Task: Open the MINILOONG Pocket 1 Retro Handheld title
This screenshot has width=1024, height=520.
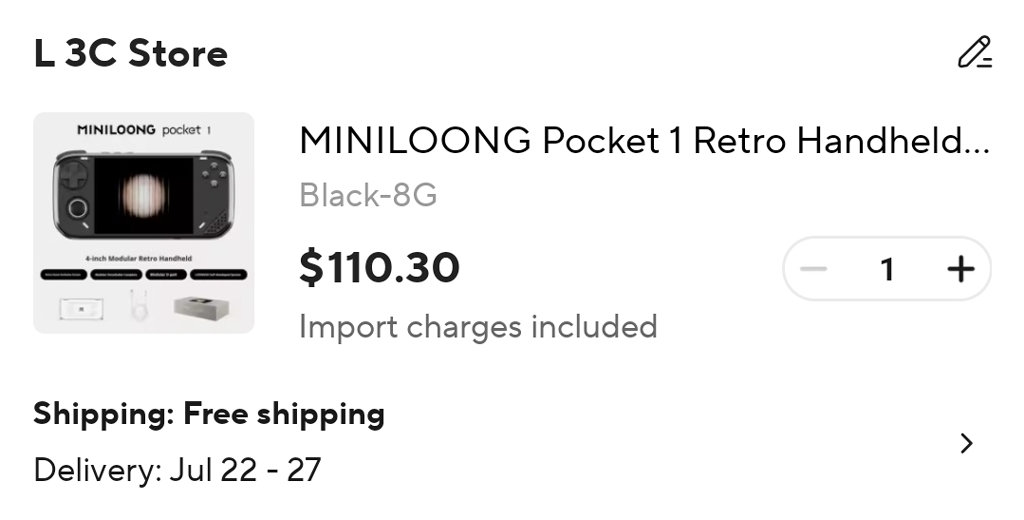Action: 644,140
